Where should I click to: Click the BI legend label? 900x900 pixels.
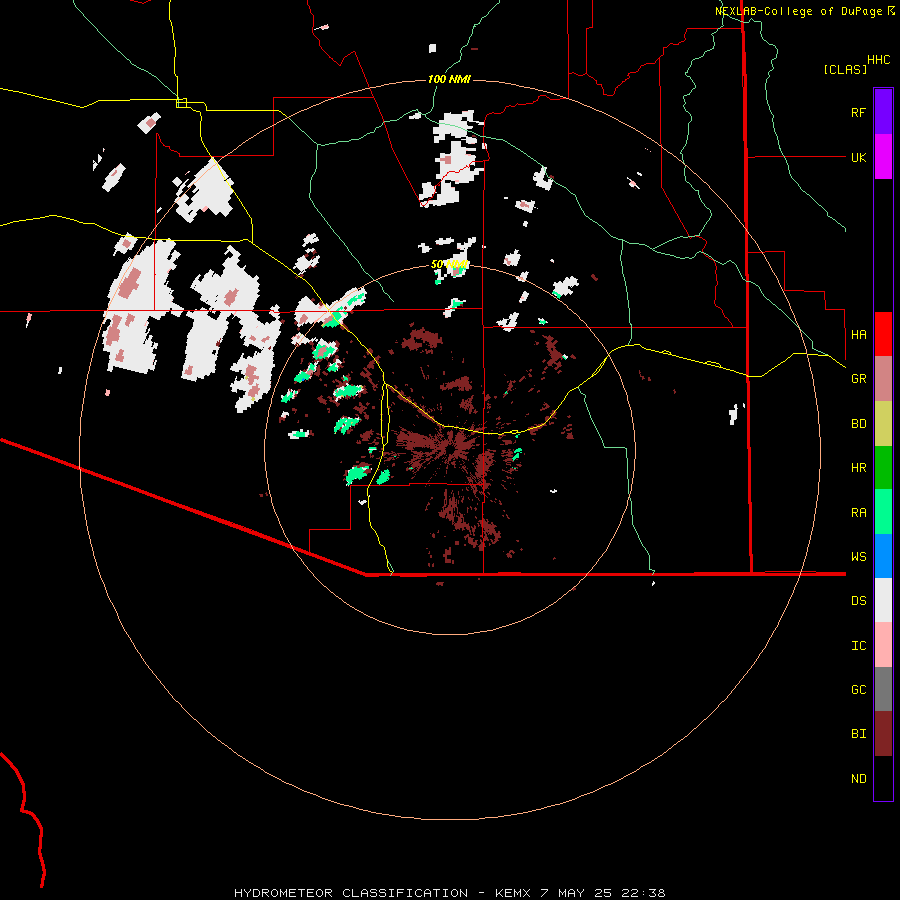(x=858, y=734)
